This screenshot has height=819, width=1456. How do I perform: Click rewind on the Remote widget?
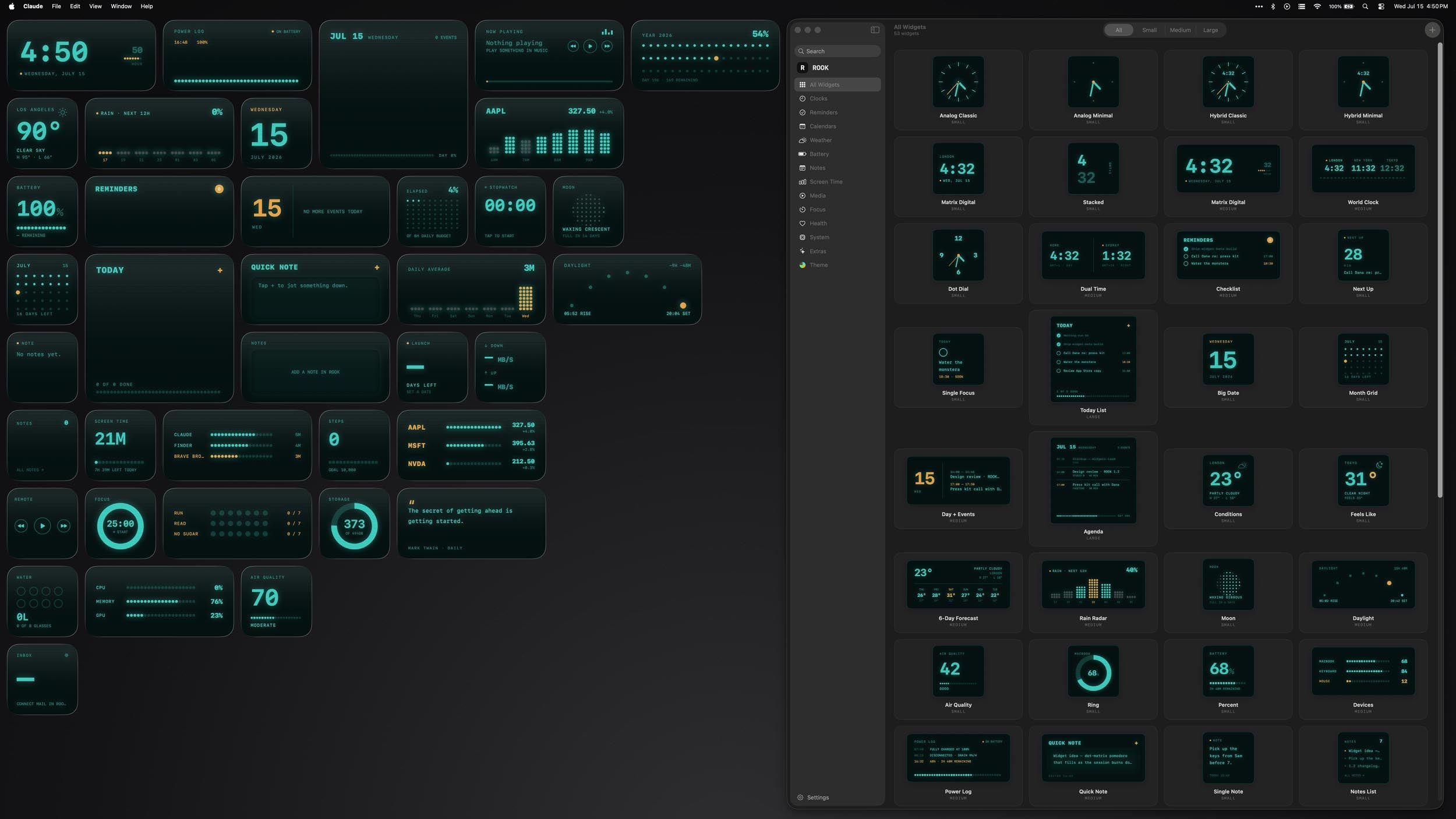pos(21,526)
